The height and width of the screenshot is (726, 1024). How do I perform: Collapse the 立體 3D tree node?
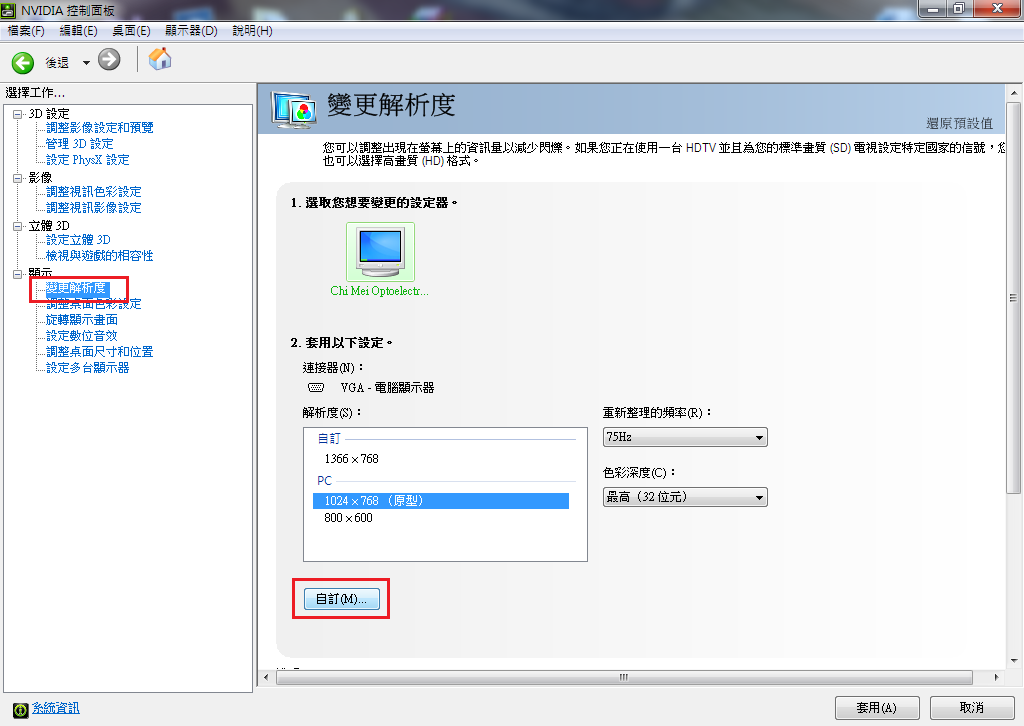click(18, 227)
